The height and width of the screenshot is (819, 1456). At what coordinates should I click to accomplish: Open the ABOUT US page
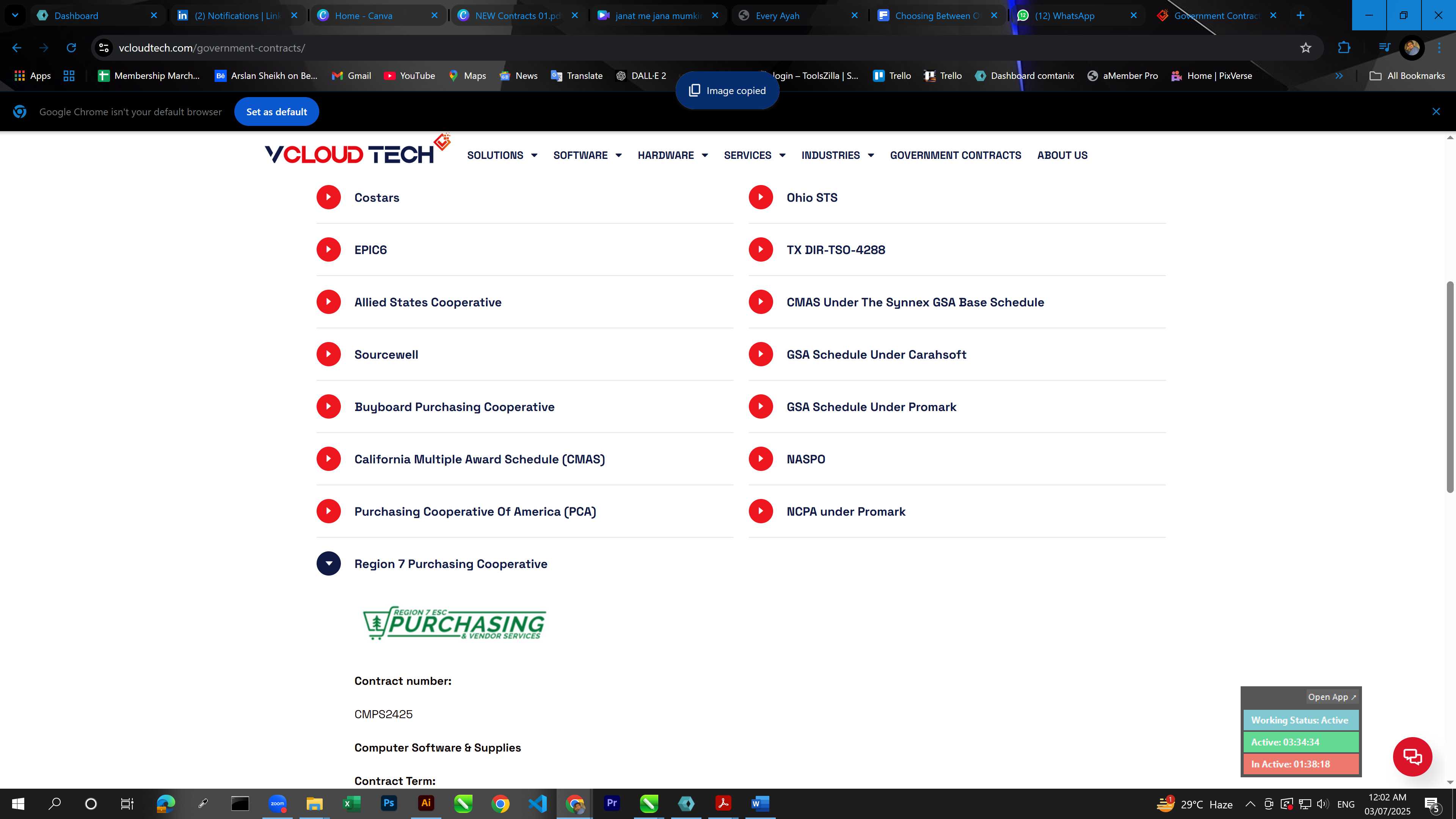[x=1062, y=155]
